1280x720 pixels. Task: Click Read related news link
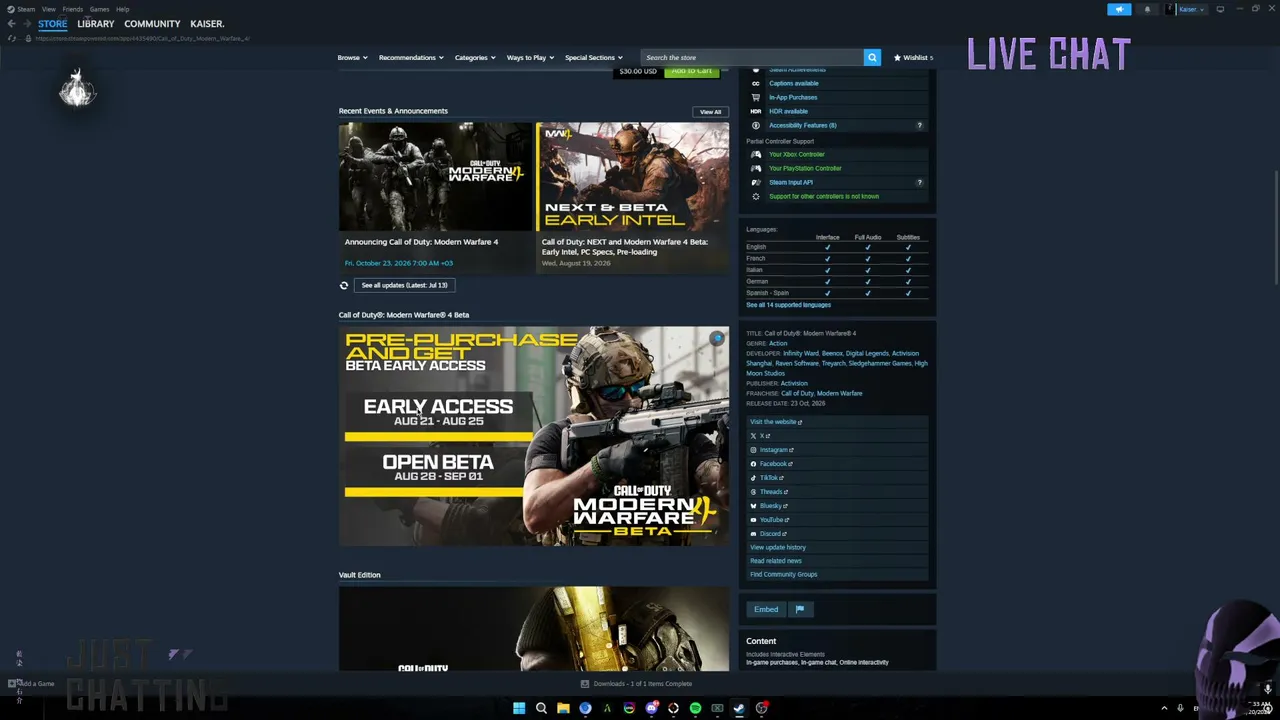coord(776,561)
